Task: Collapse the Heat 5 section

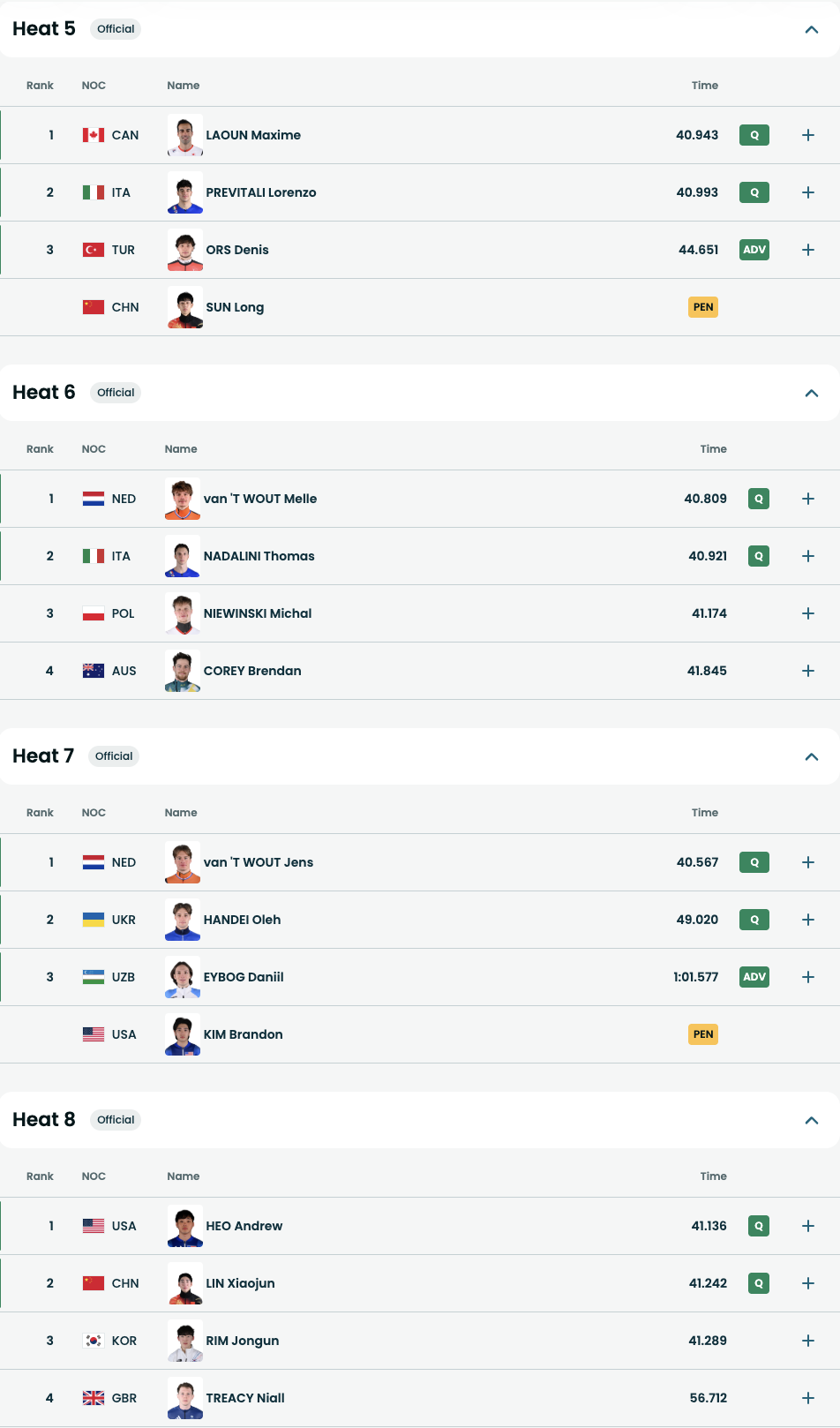Action: click(x=812, y=29)
